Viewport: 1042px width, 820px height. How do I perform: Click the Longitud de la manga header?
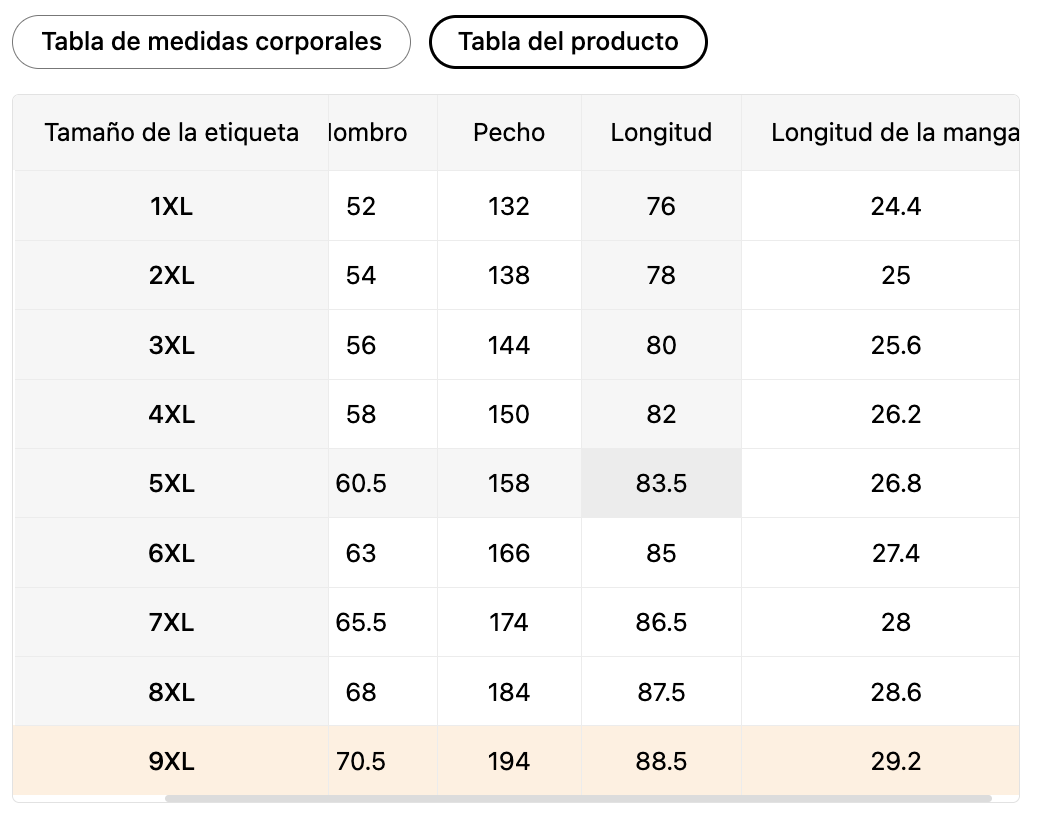[894, 132]
